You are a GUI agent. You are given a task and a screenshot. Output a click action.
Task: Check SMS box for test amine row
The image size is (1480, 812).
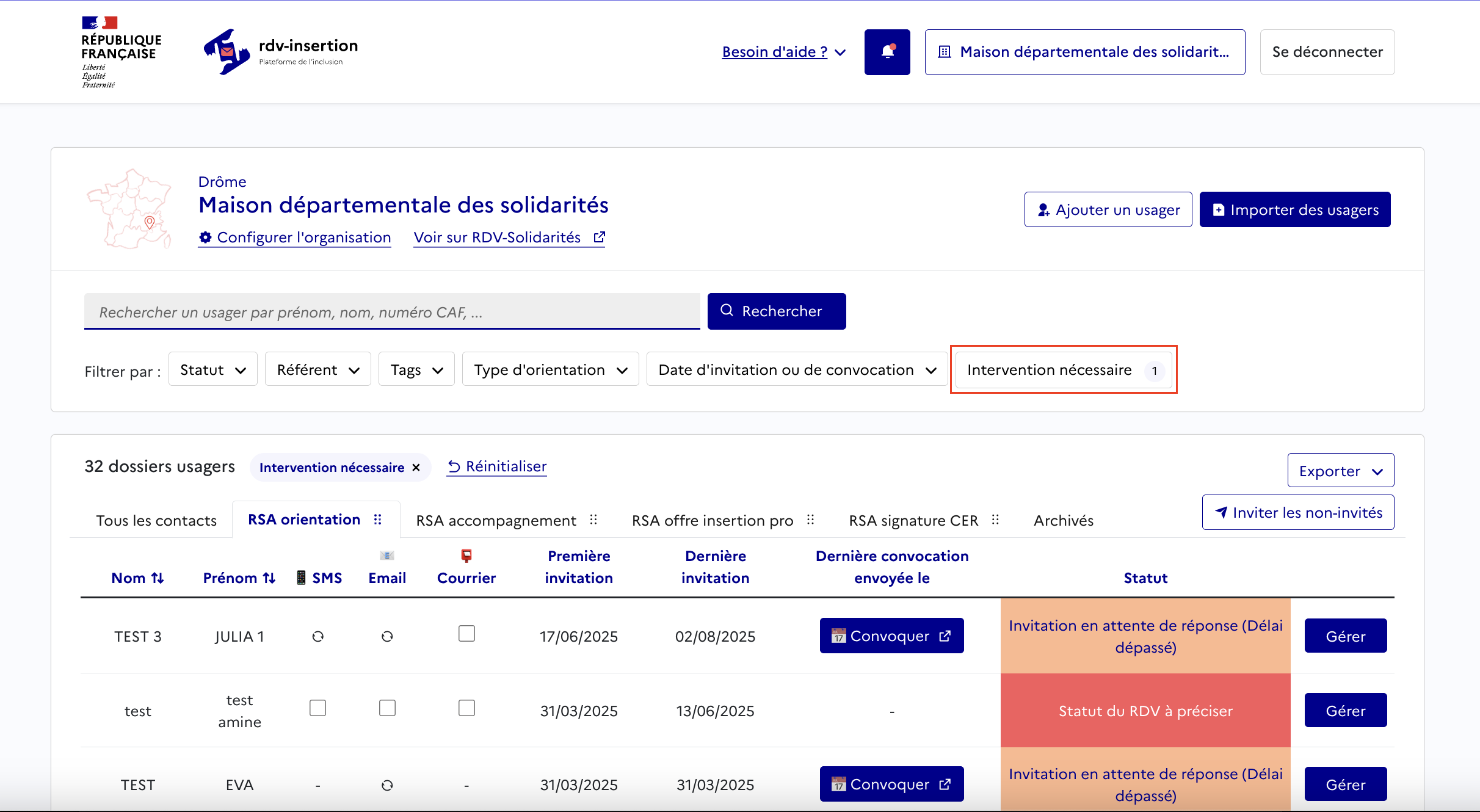(317, 708)
